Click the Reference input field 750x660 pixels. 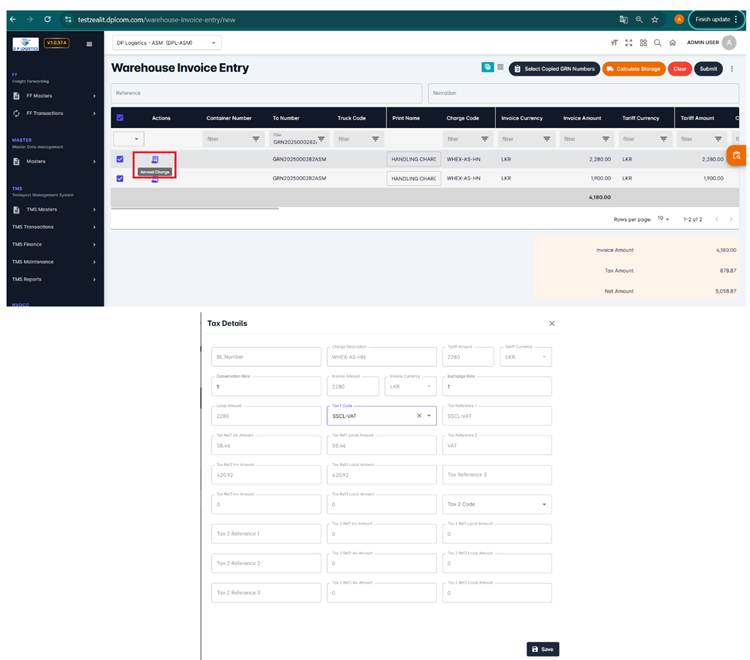tap(266, 93)
